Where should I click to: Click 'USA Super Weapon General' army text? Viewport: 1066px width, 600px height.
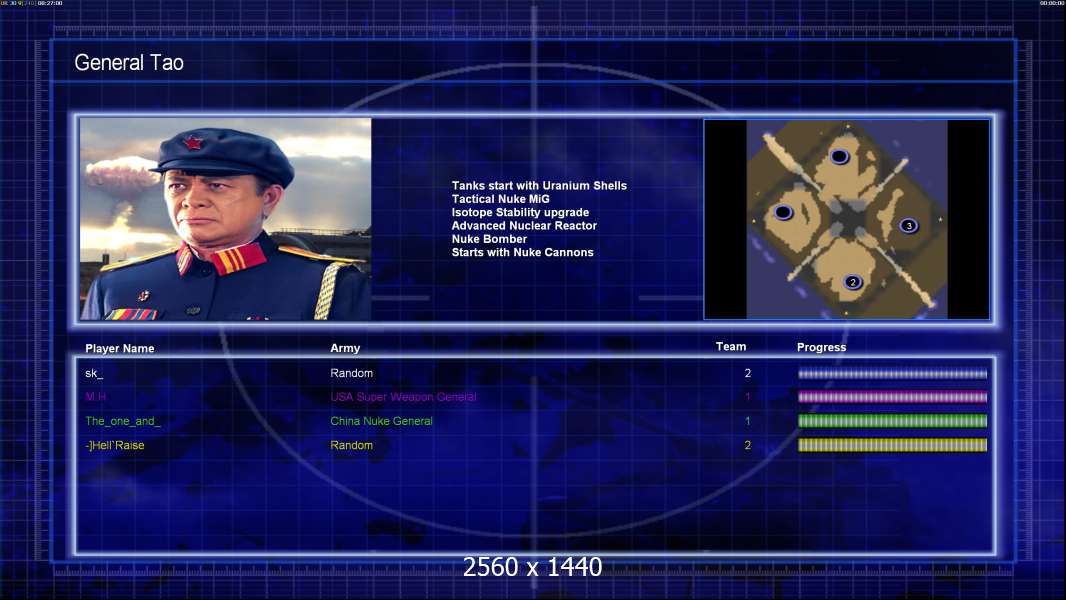click(403, 397)
